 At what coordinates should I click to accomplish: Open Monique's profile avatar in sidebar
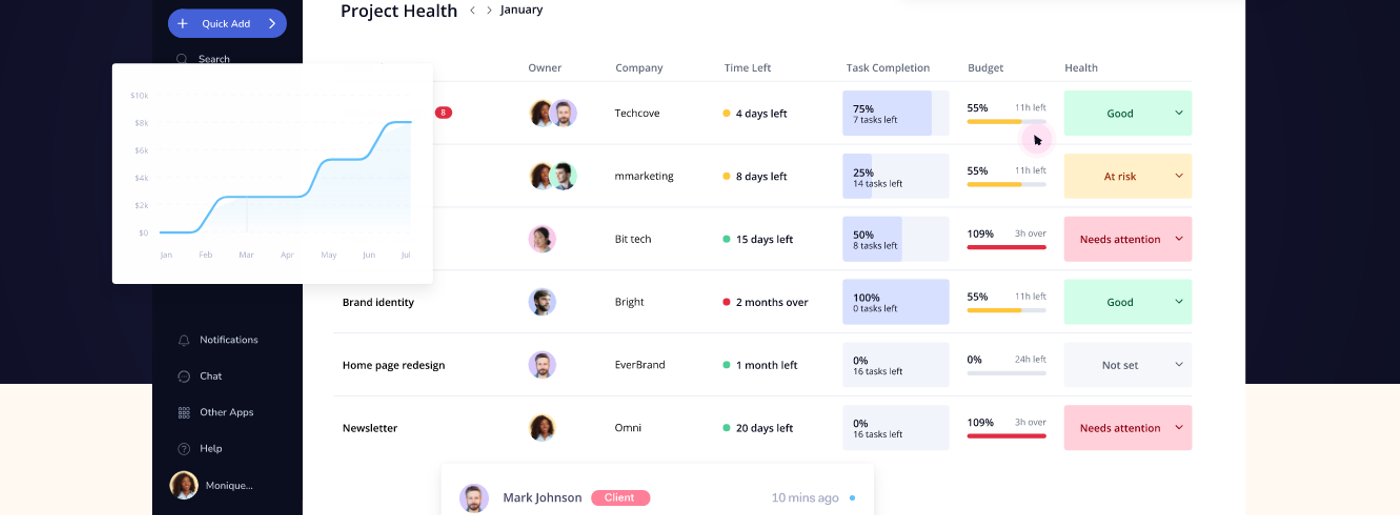tap(184, 485)
